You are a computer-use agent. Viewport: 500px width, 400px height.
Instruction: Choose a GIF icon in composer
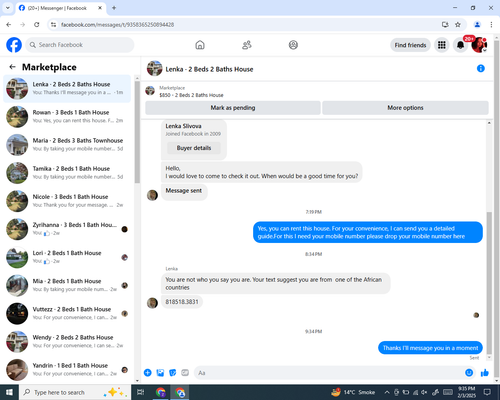(185, 373)
